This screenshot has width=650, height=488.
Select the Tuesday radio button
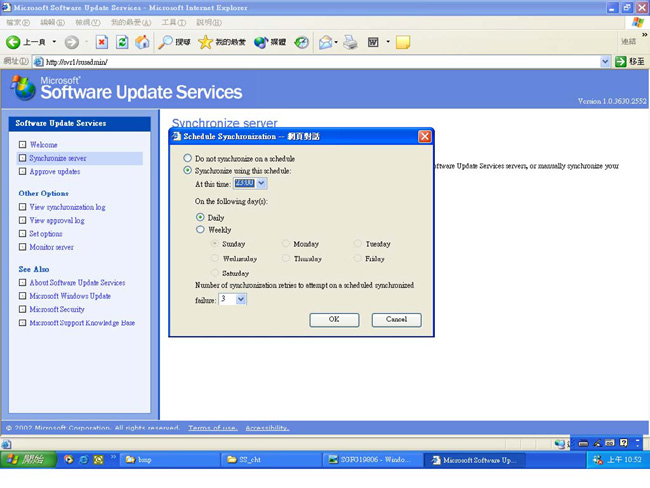(x=357, y=243)
